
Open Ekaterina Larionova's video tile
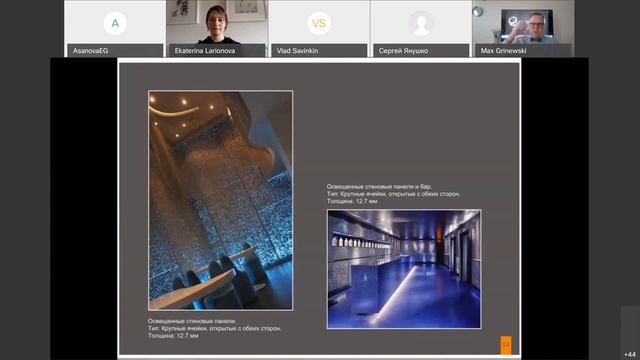pyautogui.click(x=217, y=29)
